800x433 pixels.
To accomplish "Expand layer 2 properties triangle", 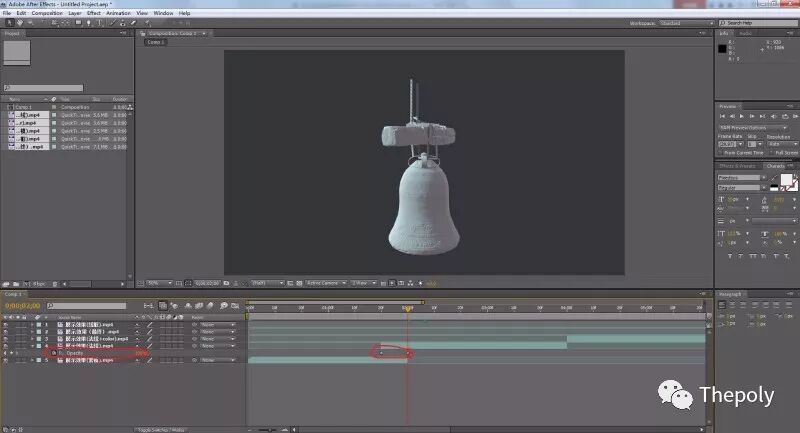I will click(32, 332).
